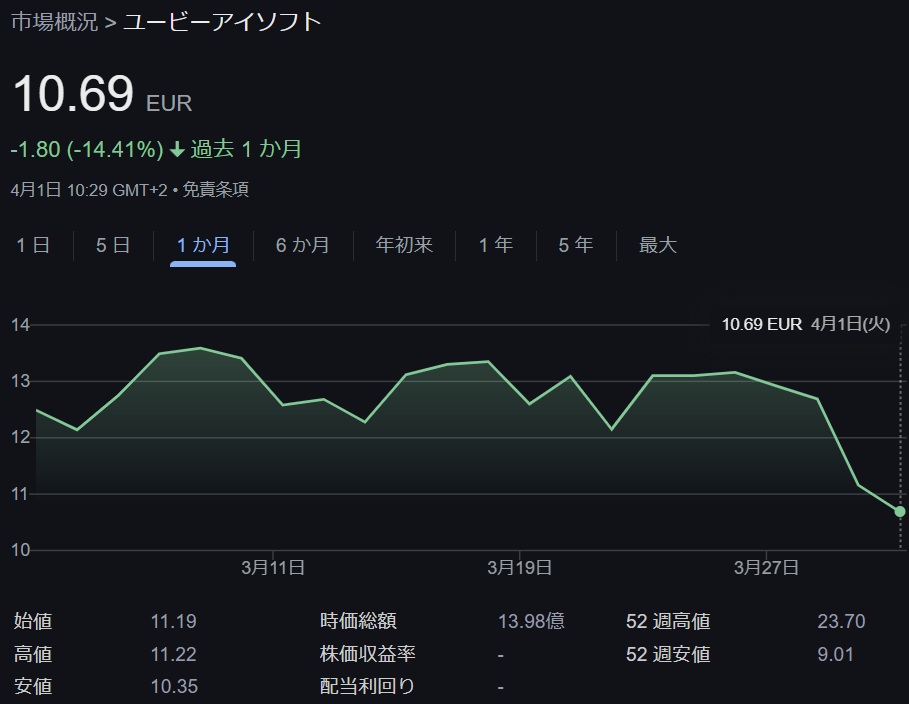Click the 時価総額 label

[x=358, y=621]
